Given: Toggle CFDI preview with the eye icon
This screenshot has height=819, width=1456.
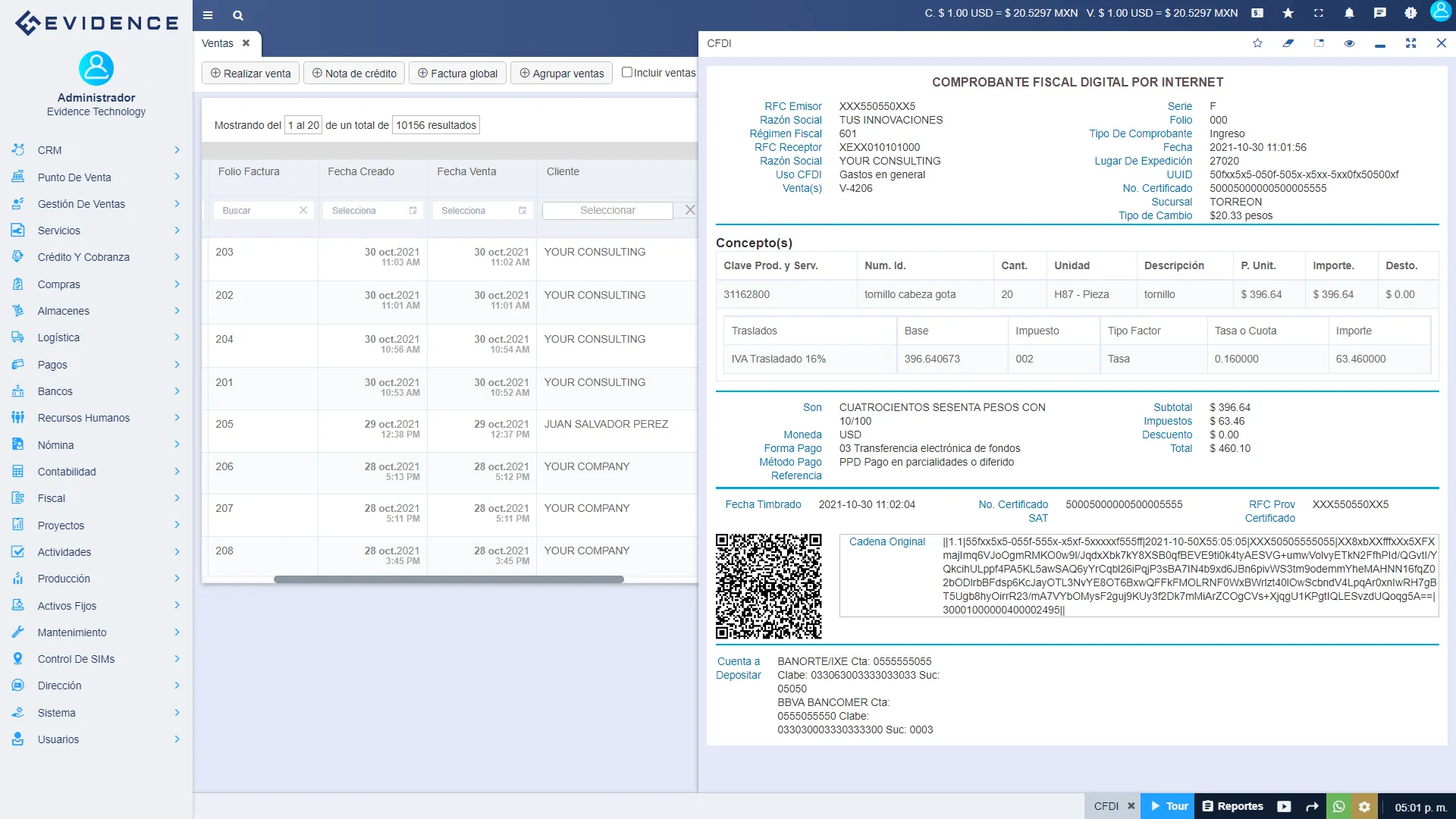Looking at the screenshot, I should coord(1350,43).
